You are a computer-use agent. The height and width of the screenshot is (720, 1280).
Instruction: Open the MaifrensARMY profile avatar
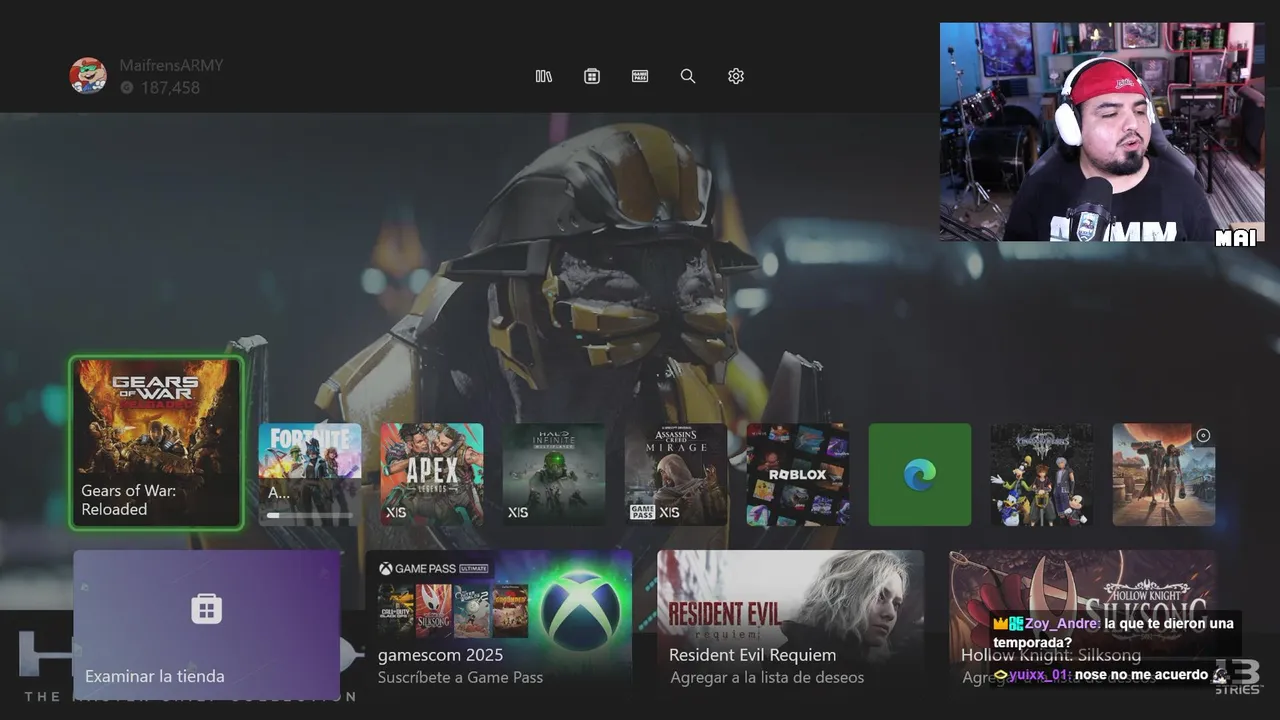[88, 76]
